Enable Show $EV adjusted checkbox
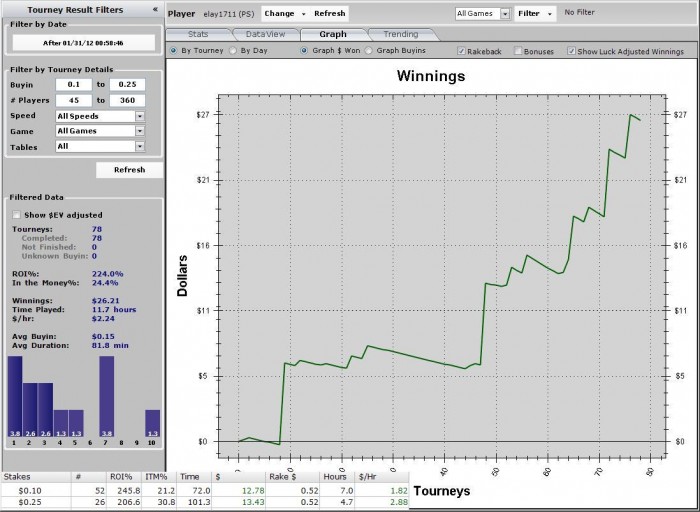Image resolution: width=700 pixels, height=512 pixels. [x=17, y=215]
